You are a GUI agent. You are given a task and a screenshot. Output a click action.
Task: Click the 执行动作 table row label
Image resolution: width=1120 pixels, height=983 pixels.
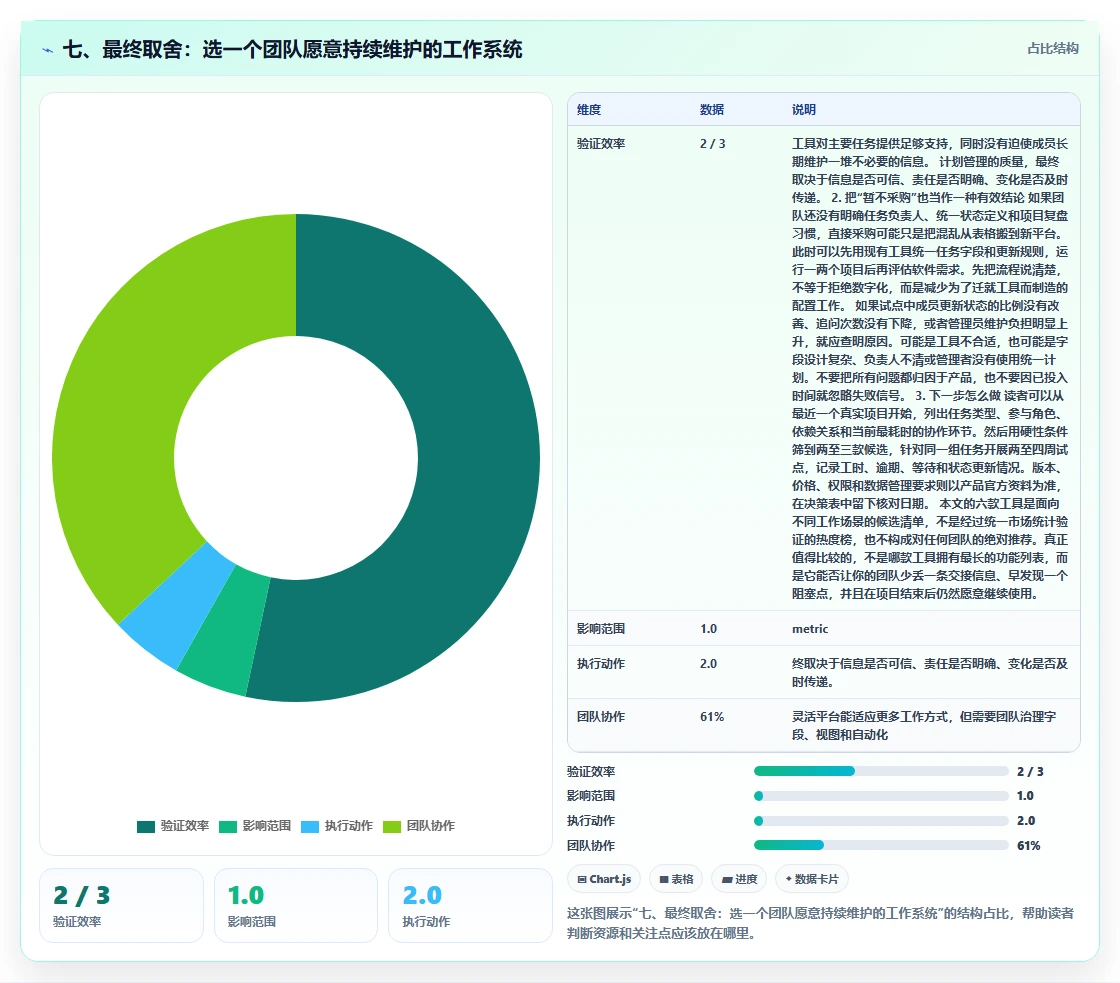[601, 664]
